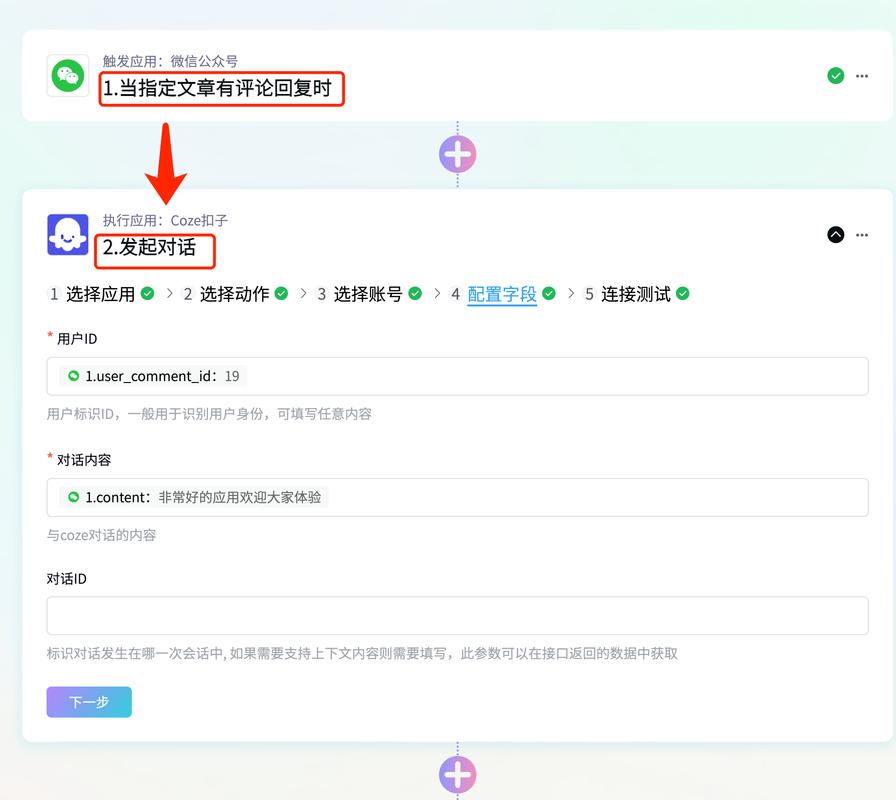Open the more options menu on the Coze card
The width and height of the screenshot is (896, 800).
862,235
